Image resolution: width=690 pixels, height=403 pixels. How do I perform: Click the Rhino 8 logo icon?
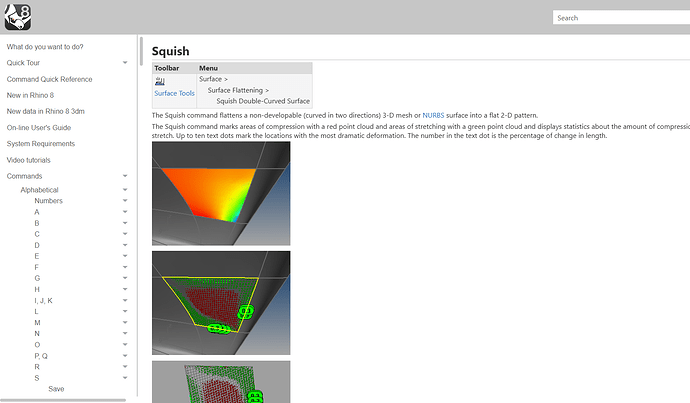16,16
